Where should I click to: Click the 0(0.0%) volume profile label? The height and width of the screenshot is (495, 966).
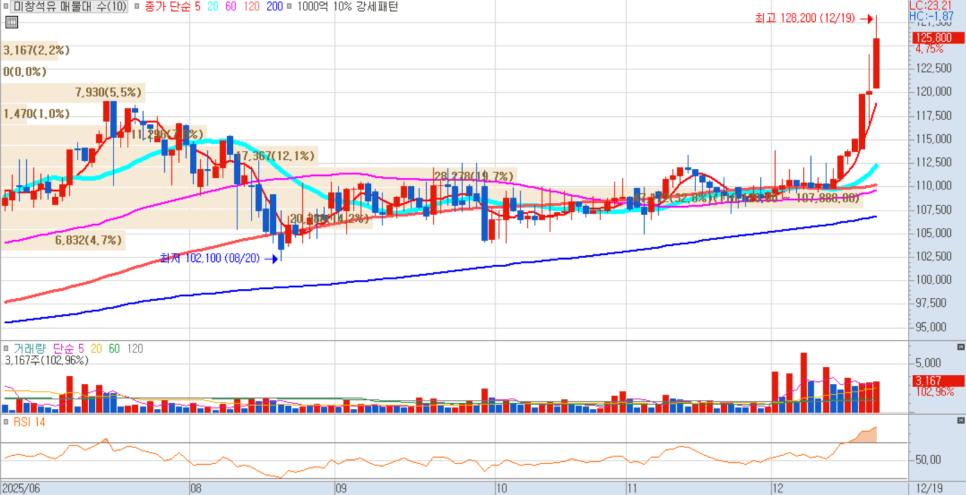25,72
